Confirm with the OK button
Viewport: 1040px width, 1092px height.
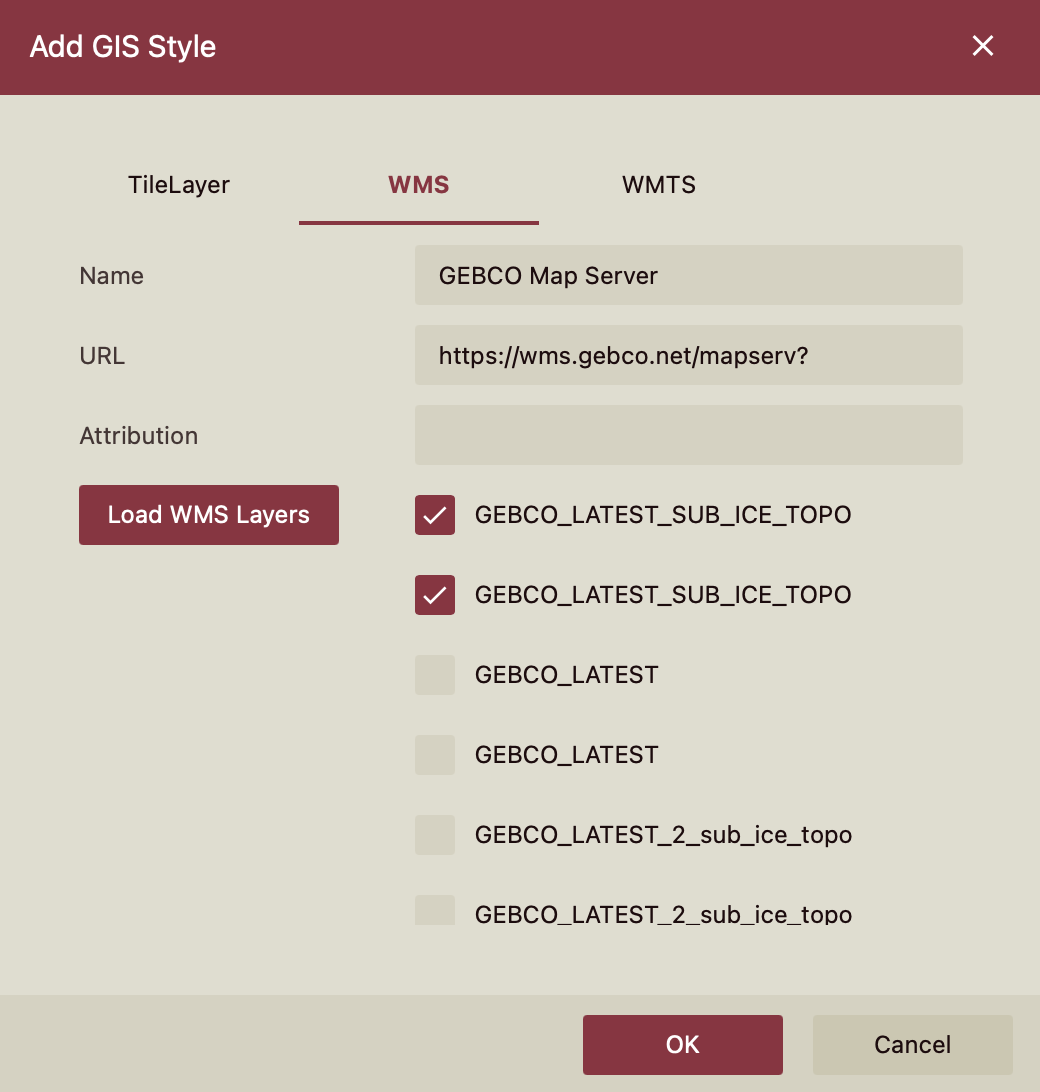point(682,1044)
